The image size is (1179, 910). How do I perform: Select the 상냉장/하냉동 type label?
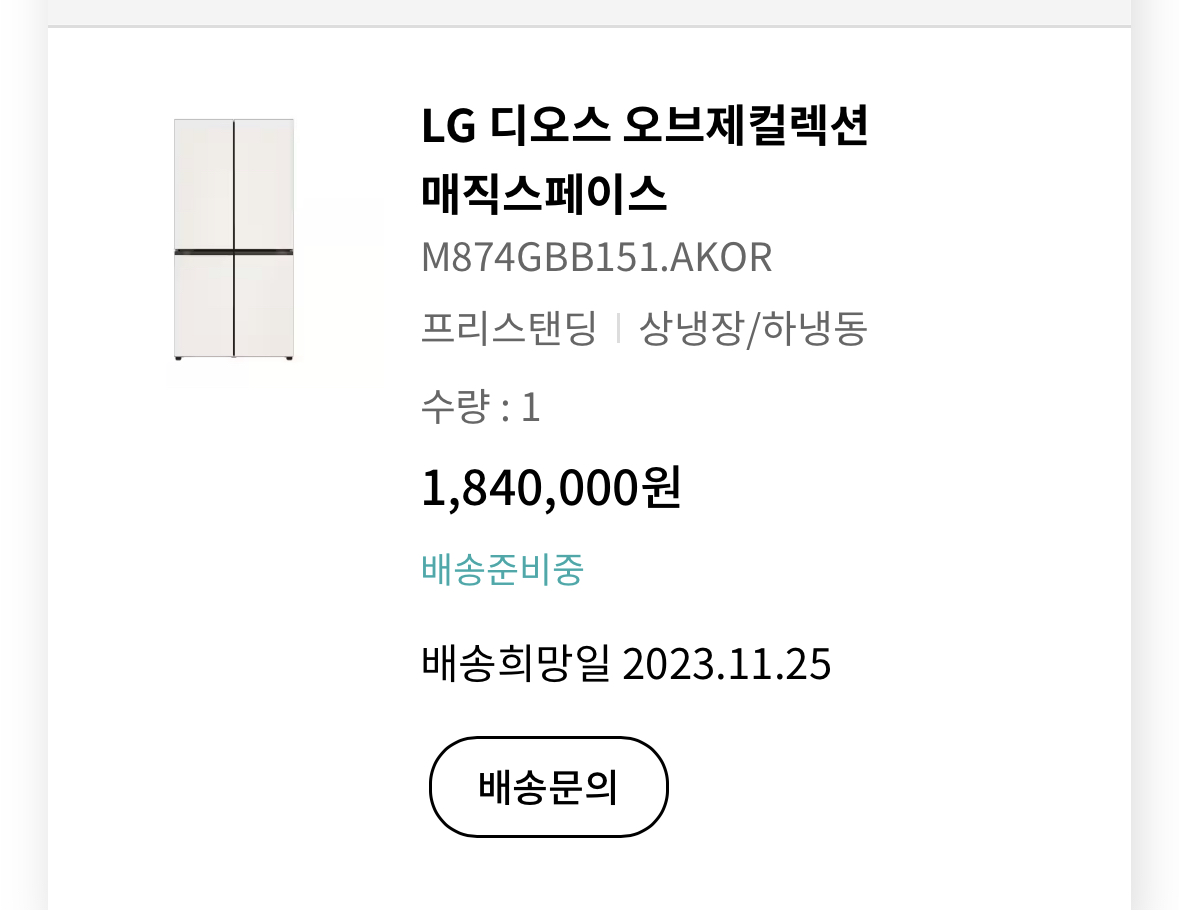pos(753,328)
